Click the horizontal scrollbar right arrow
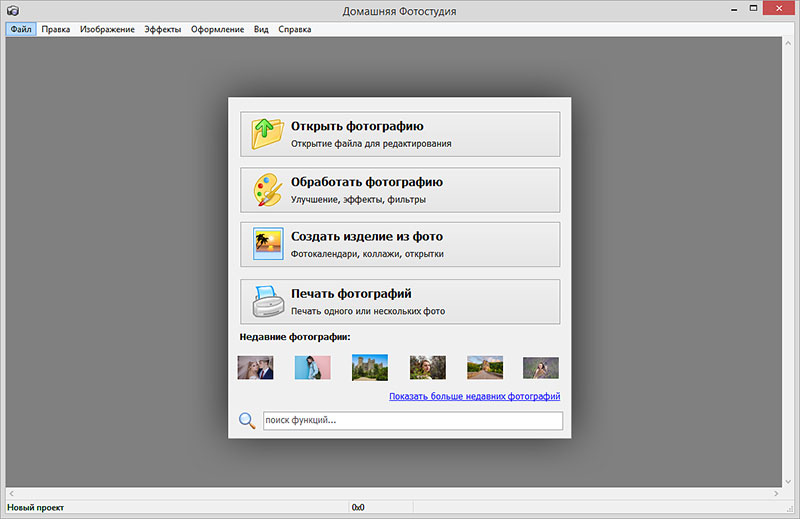 point(776,493)
